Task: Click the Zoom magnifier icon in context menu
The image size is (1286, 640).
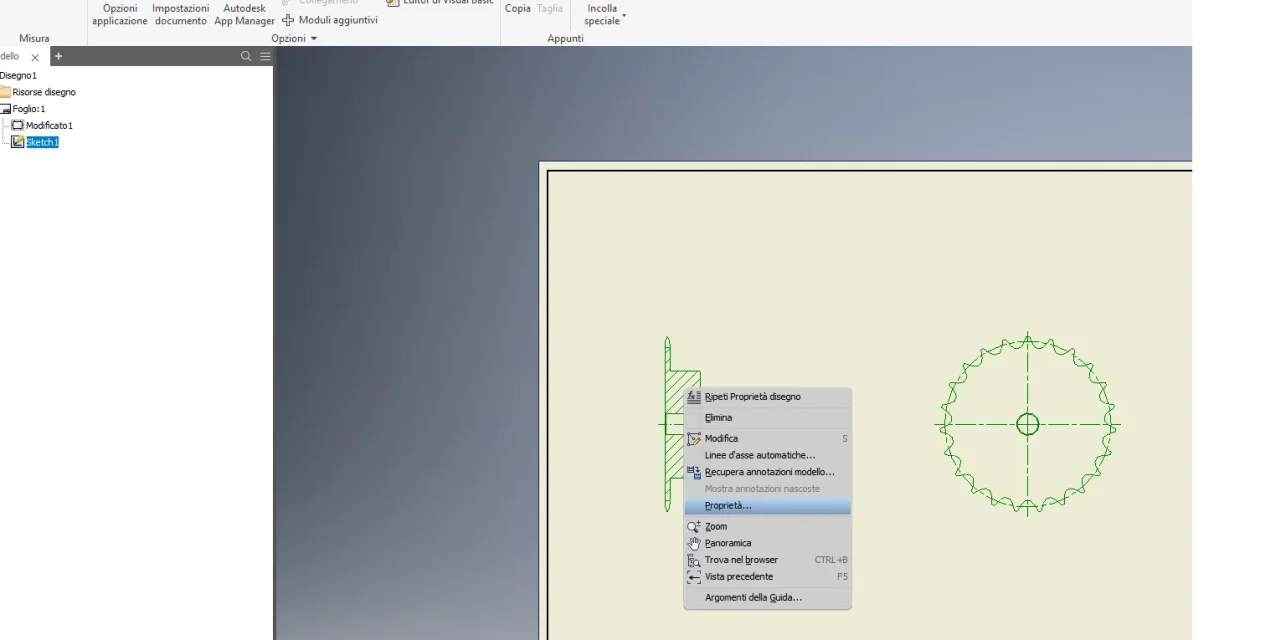Action: [694, 527]
